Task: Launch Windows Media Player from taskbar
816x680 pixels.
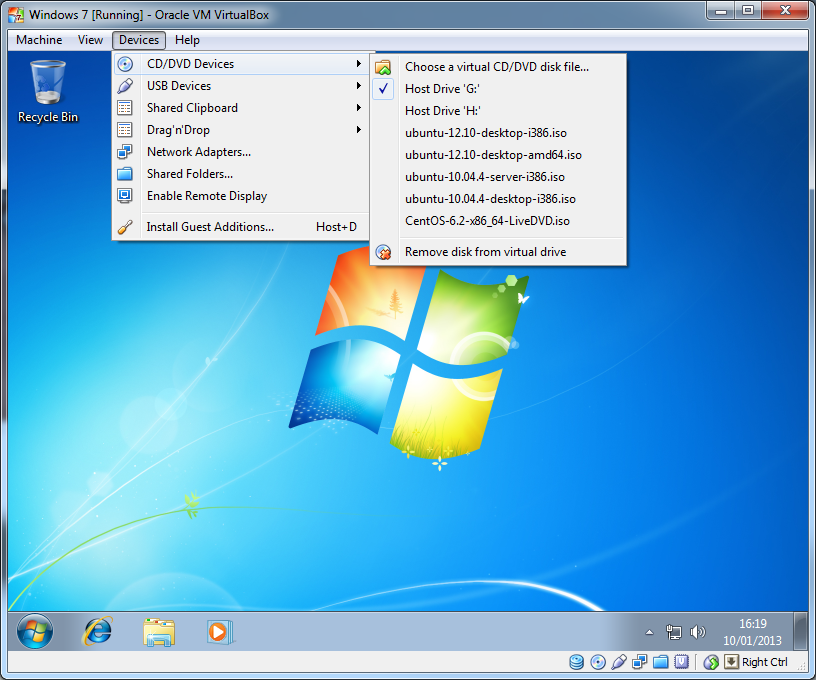Action: [218, 631]
